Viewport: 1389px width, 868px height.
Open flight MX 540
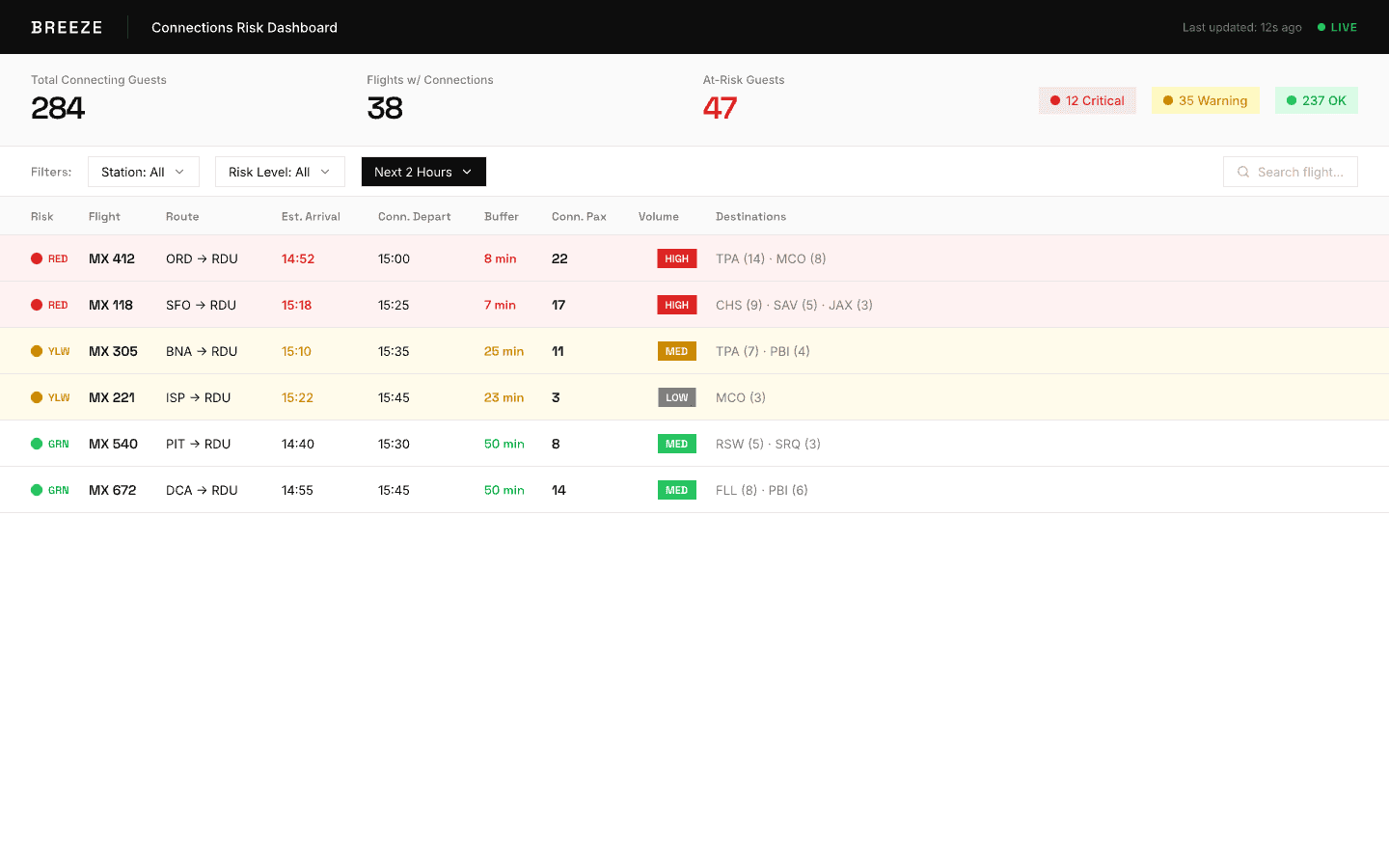pos(113,444)
